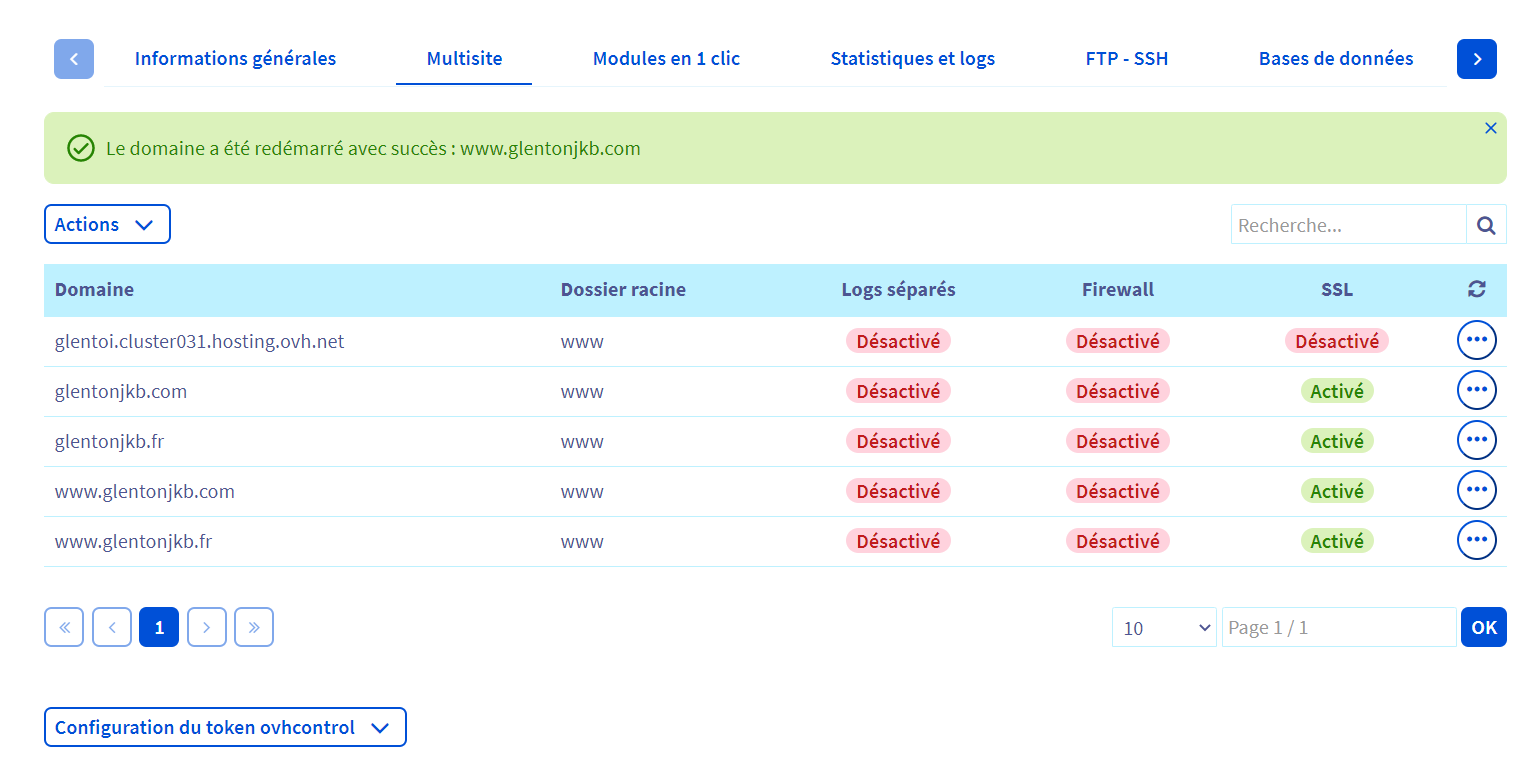Expand the Actions dropdown
The height and width of the screenshot is (780, 1526).
click(x=107, y=224)
